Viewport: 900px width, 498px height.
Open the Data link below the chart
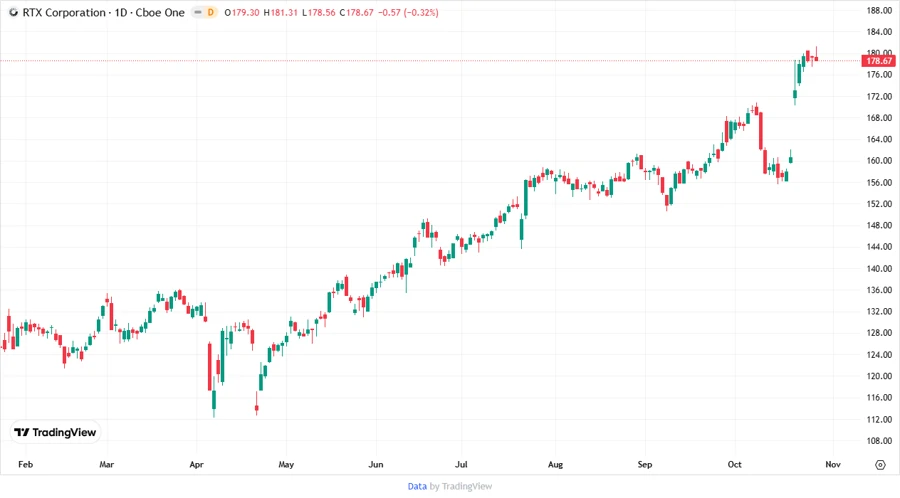[417, 486]
